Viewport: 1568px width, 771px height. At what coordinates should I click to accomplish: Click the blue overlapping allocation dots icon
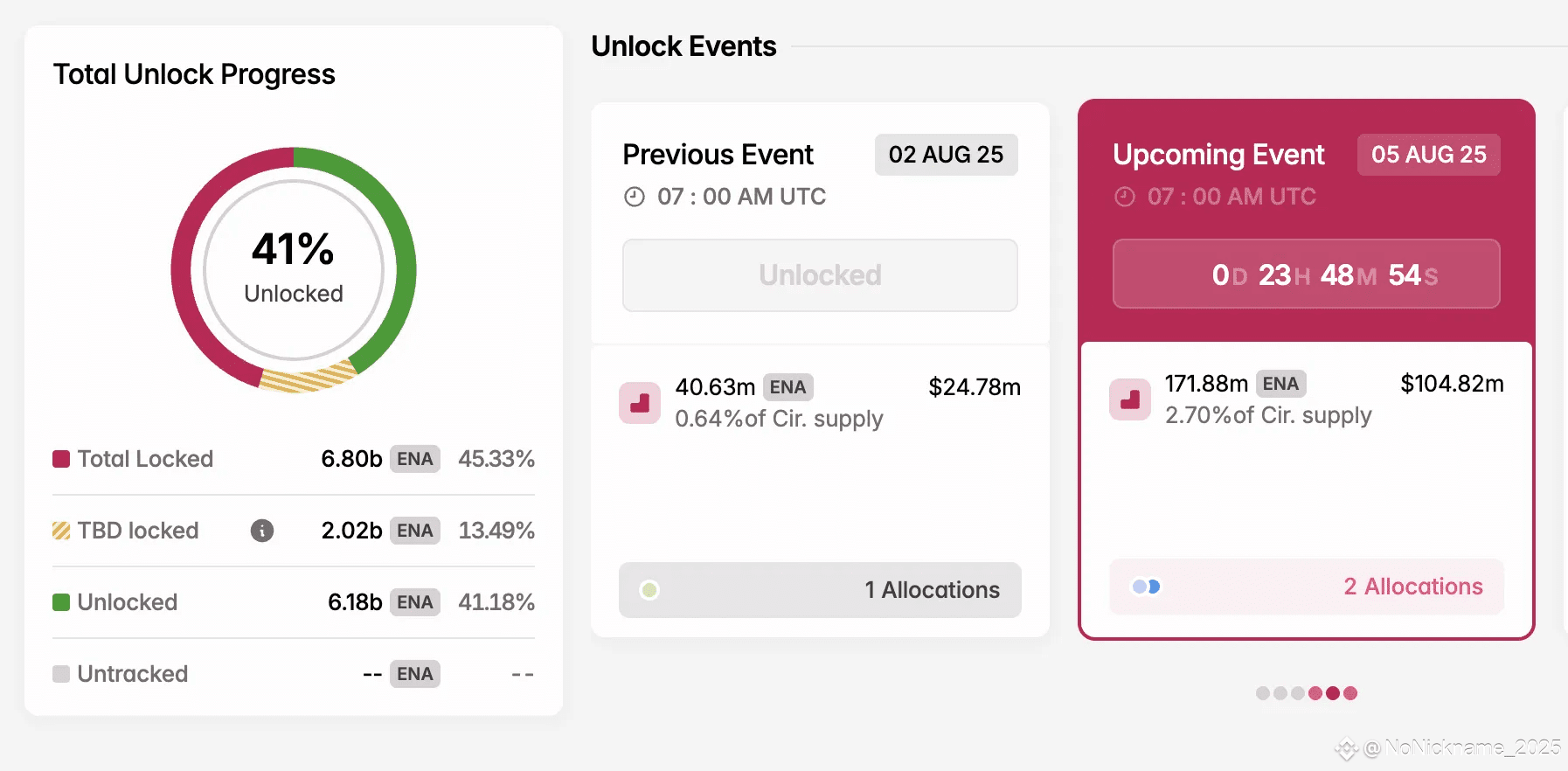tap(1145, 587)
